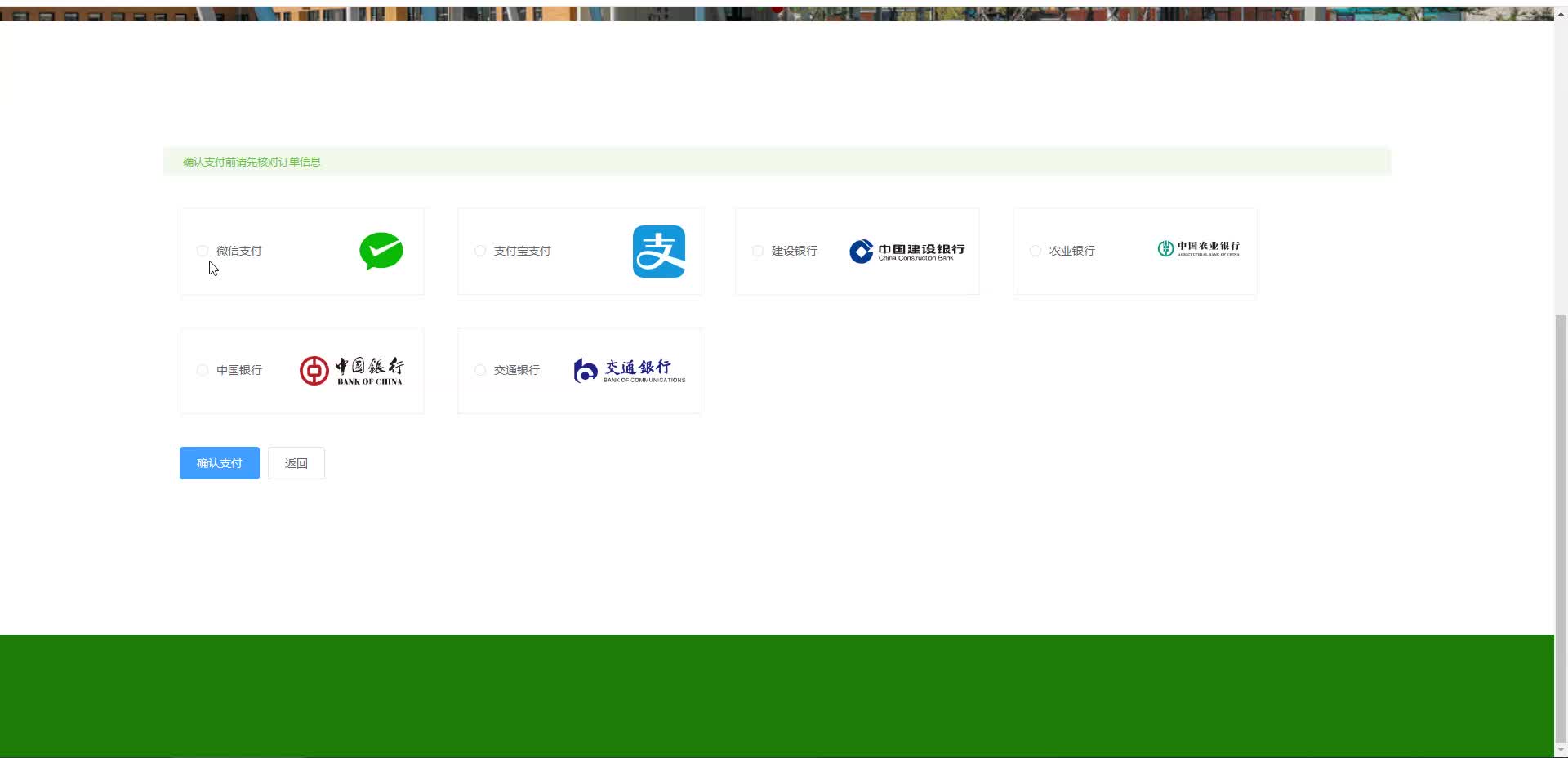
Task: Click the China Construction Bank logo
Action: coord(907,251)
